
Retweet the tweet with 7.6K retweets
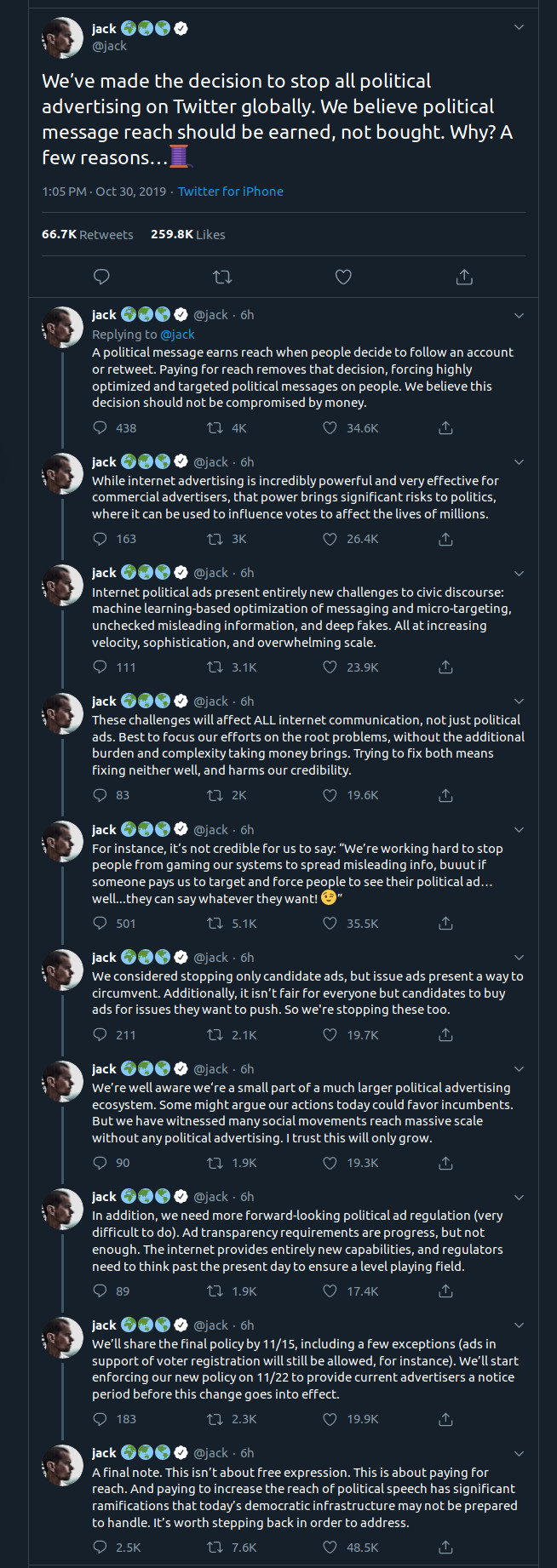(x=215, y=1548)
